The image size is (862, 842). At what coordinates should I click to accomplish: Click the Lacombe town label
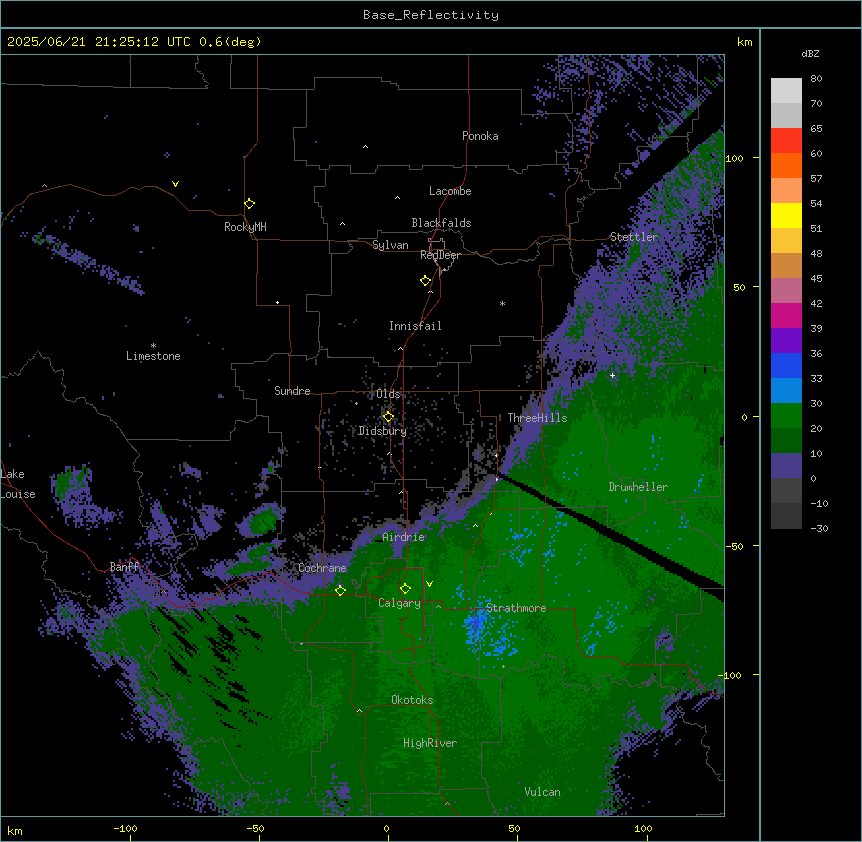[450, 191]
